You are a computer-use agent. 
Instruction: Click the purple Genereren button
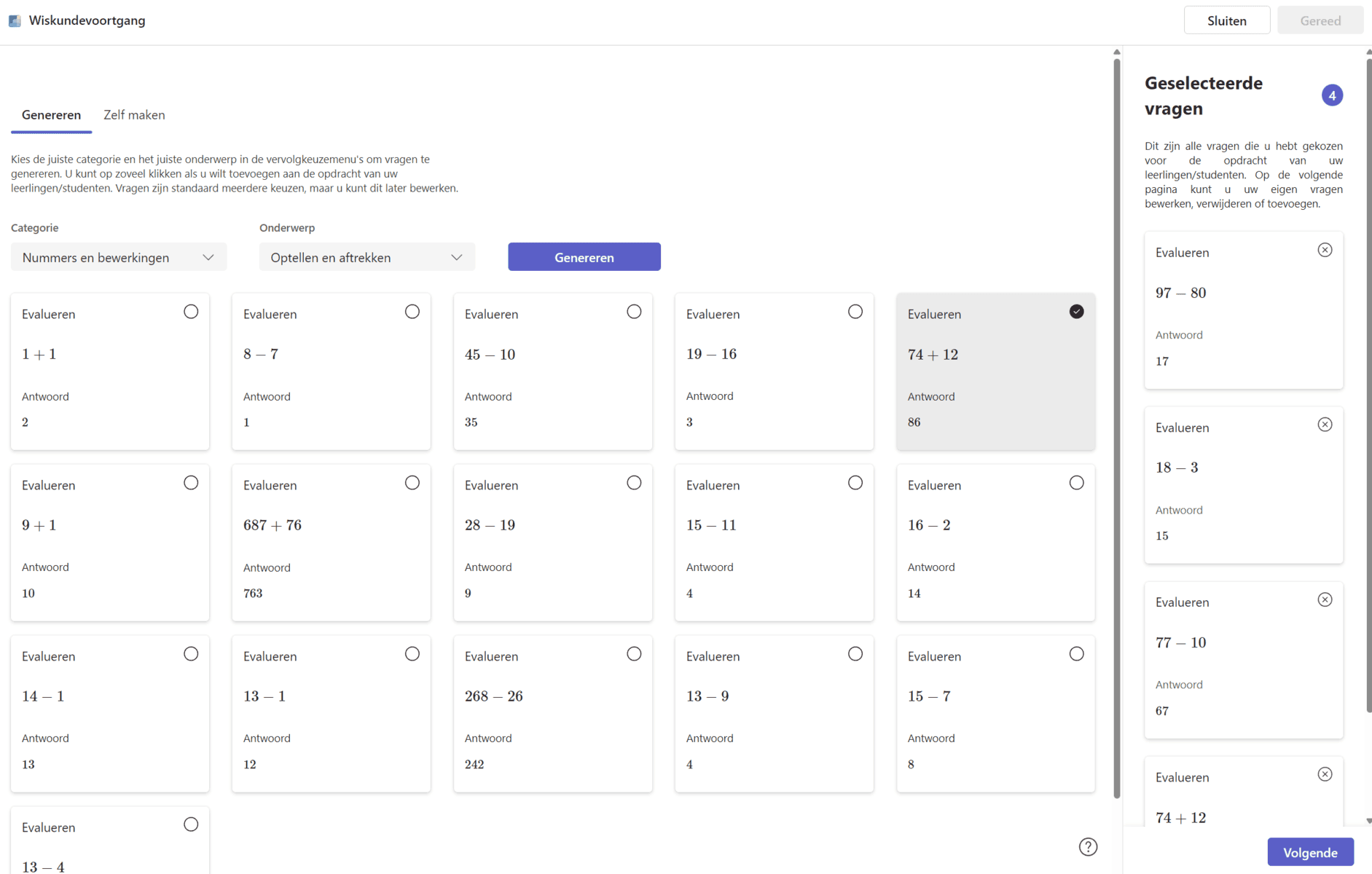click(584, 257)
